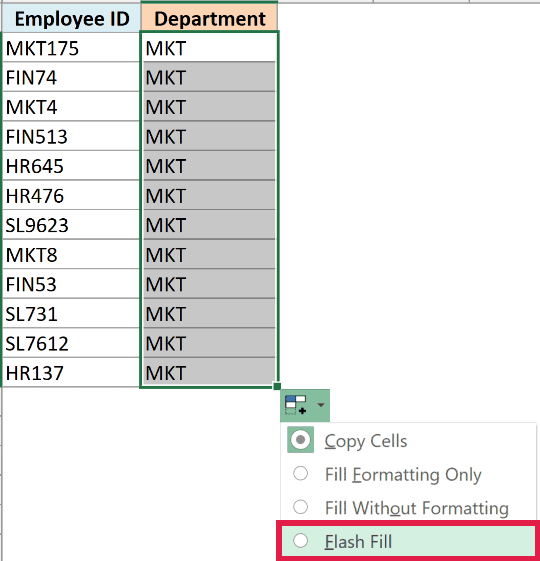540x561 pixels.
Task: Click the Department header cell
Action: [x=209, y=18]
